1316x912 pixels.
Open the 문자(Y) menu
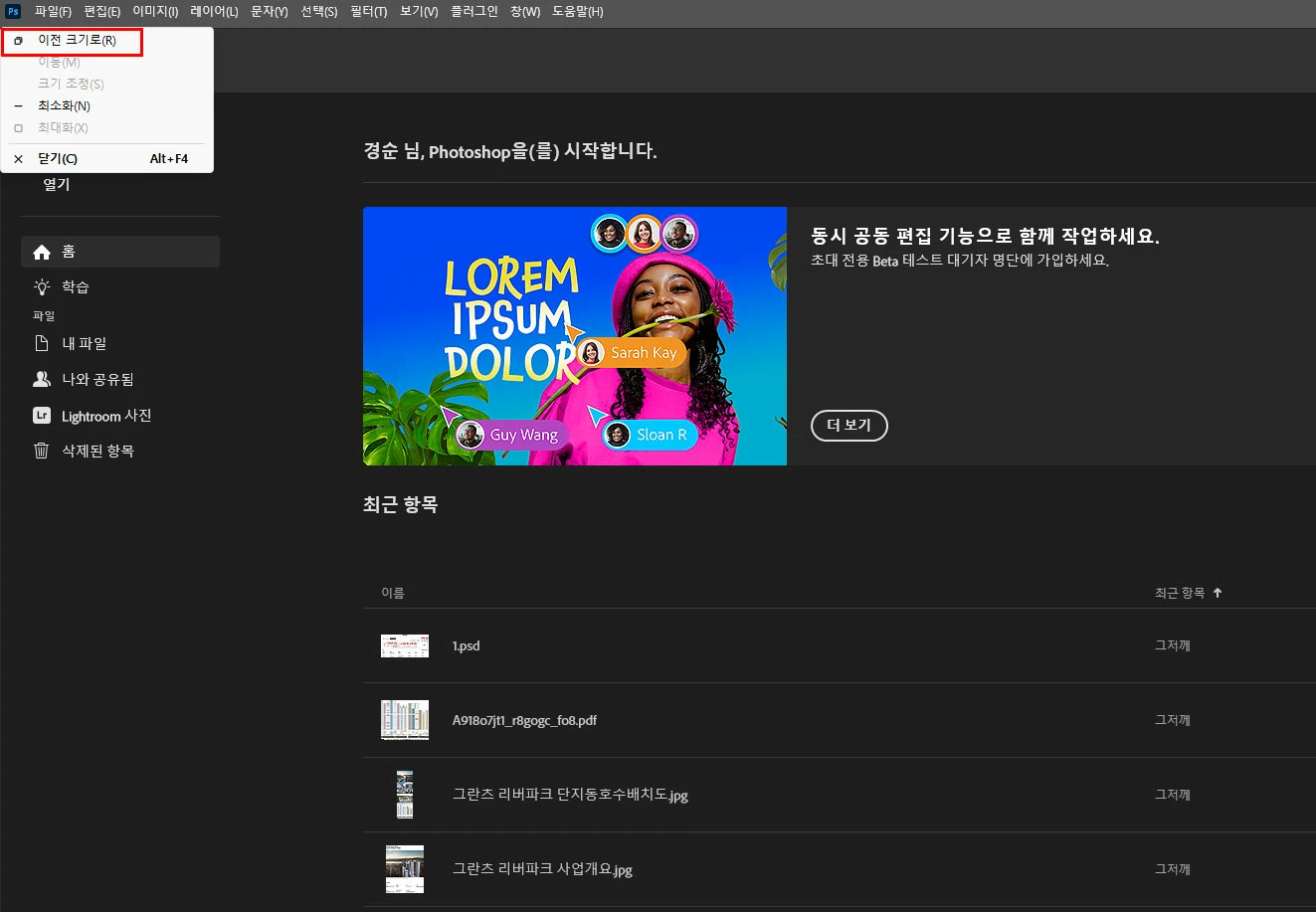click(x=269, y=12)
